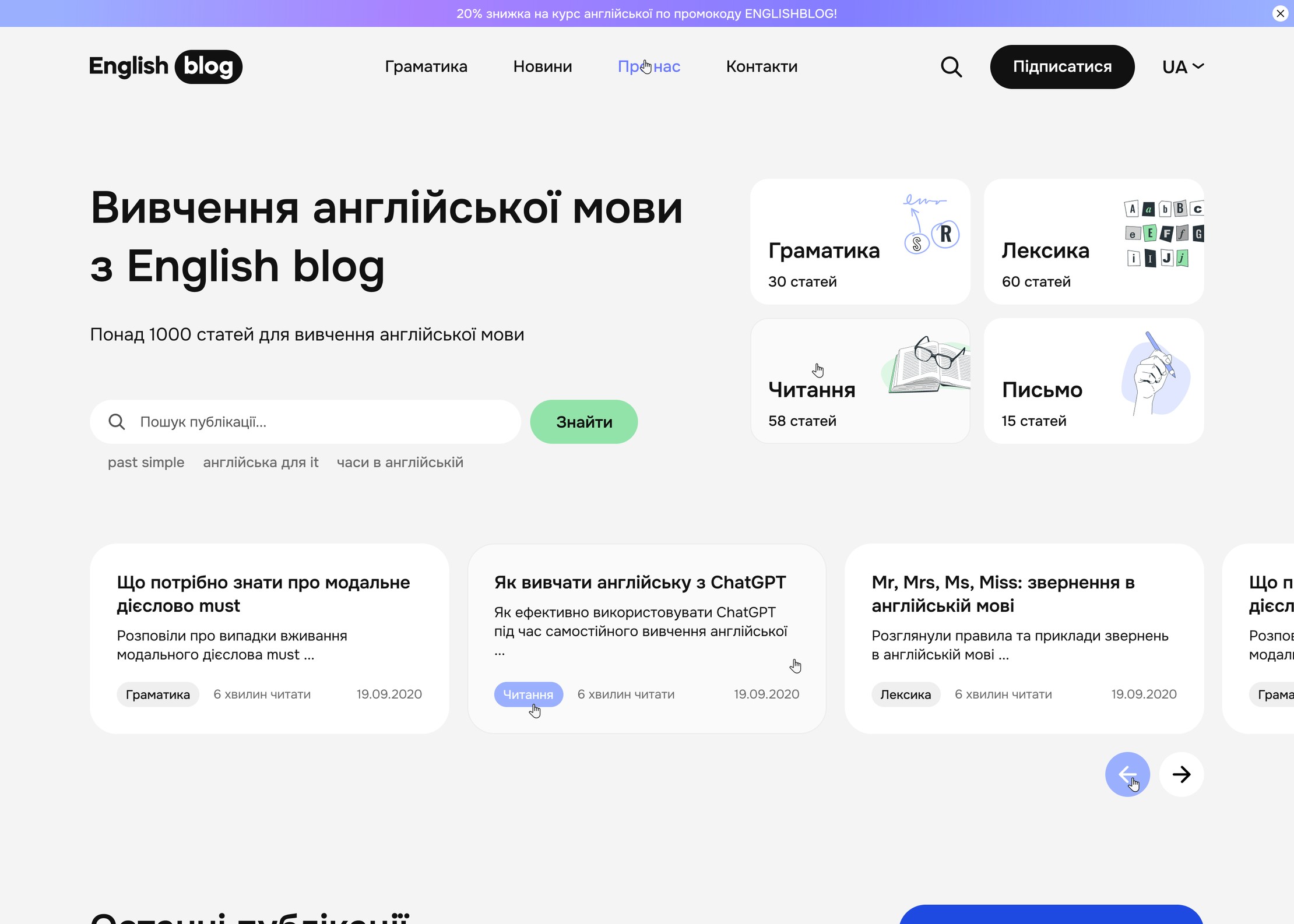Open the Граматика category card
Viewport: 1294px width, 924px height.
click(860, 242)
